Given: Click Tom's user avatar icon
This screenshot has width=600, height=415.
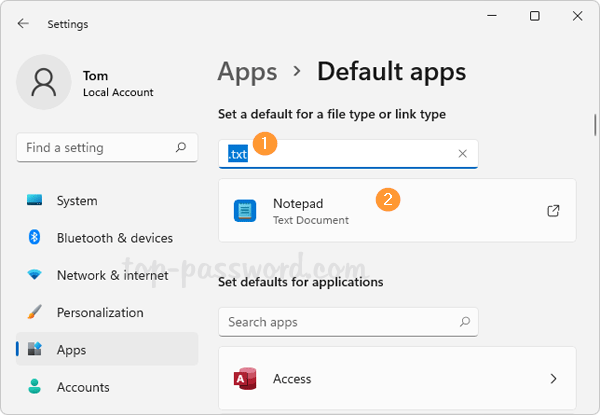Looking at the screenshot, I should pyautogui.click(x=44, y=83).
